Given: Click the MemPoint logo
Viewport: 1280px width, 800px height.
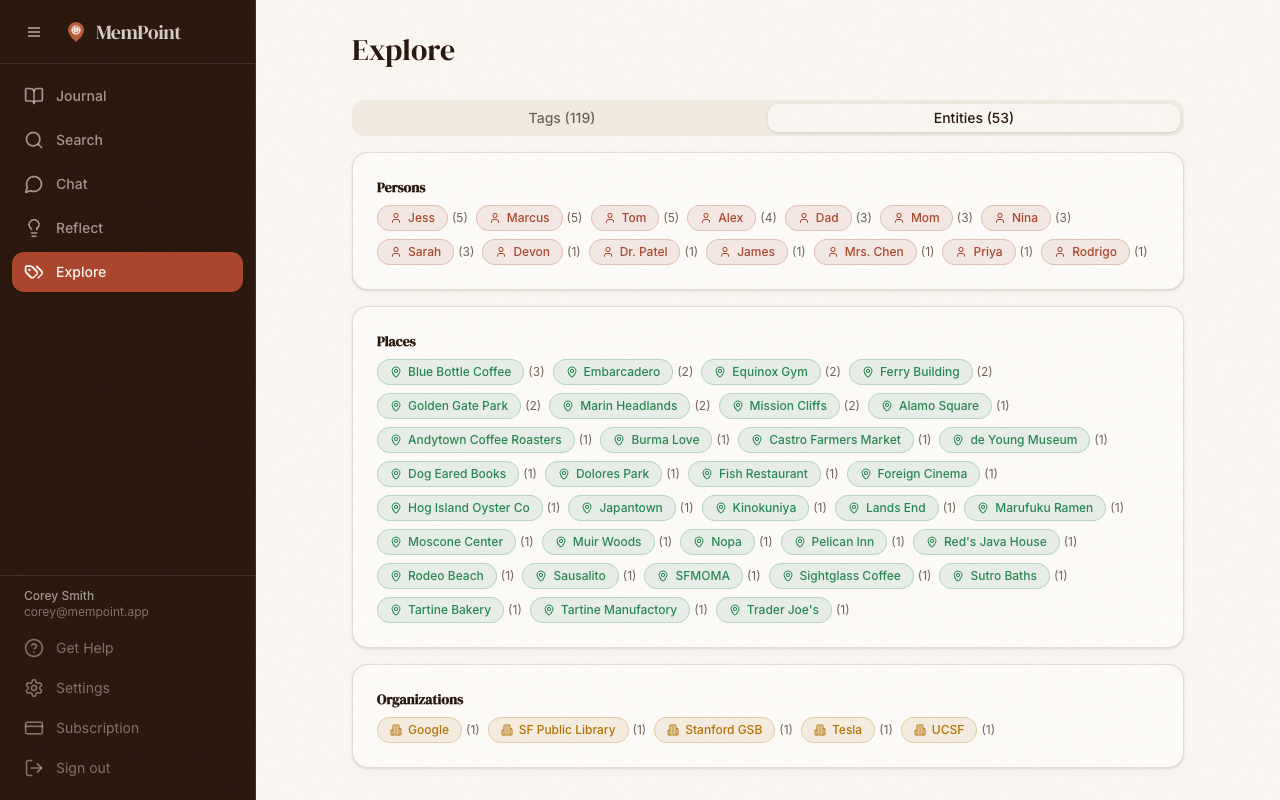Looking at the screenshot, I should coord(124,31).
